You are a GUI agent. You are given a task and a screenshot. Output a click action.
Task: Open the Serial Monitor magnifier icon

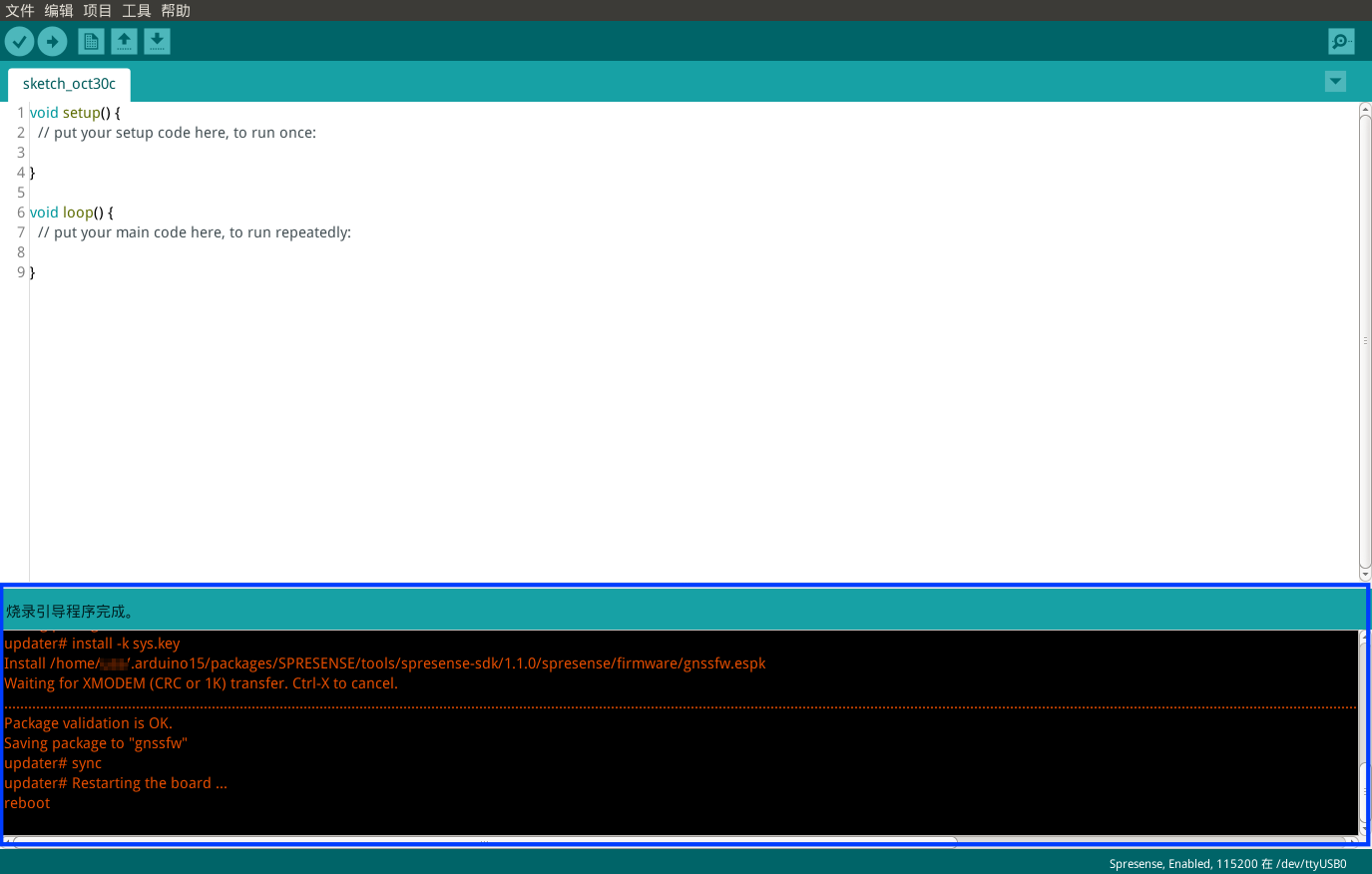click(x=1341, y=42)
